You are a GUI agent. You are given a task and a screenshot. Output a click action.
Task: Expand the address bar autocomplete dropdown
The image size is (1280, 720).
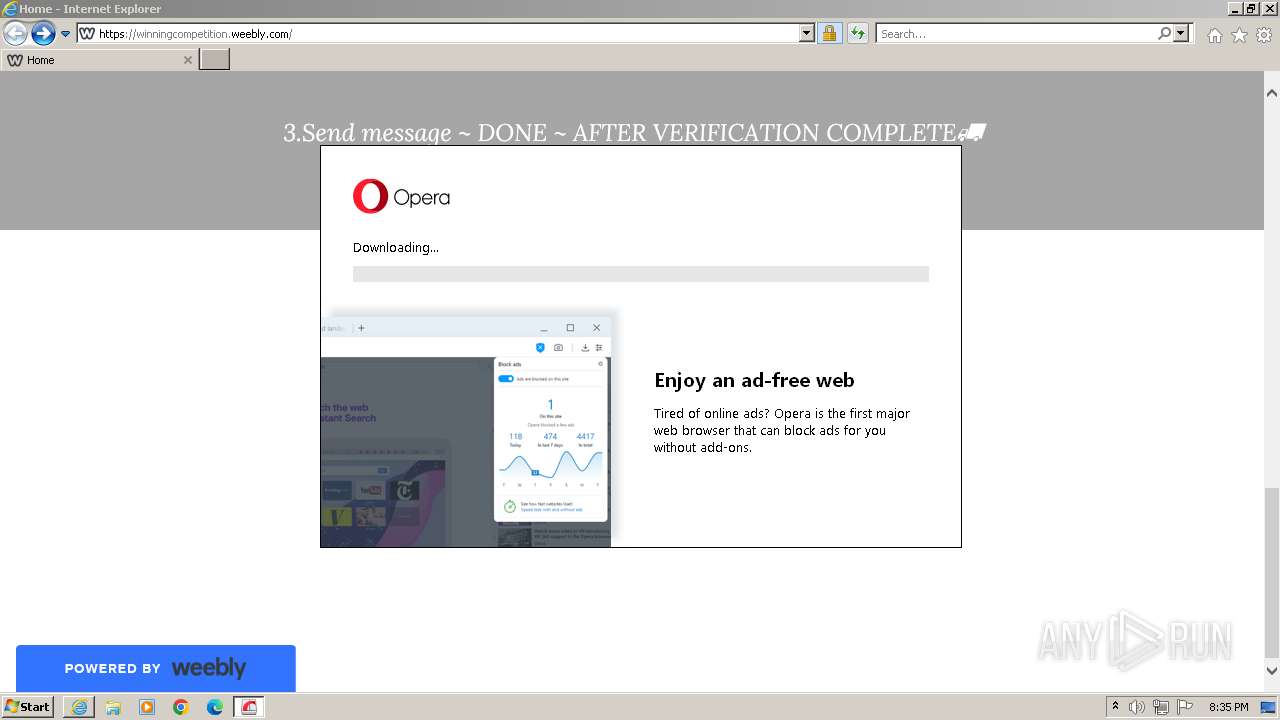tap(807, 34)
